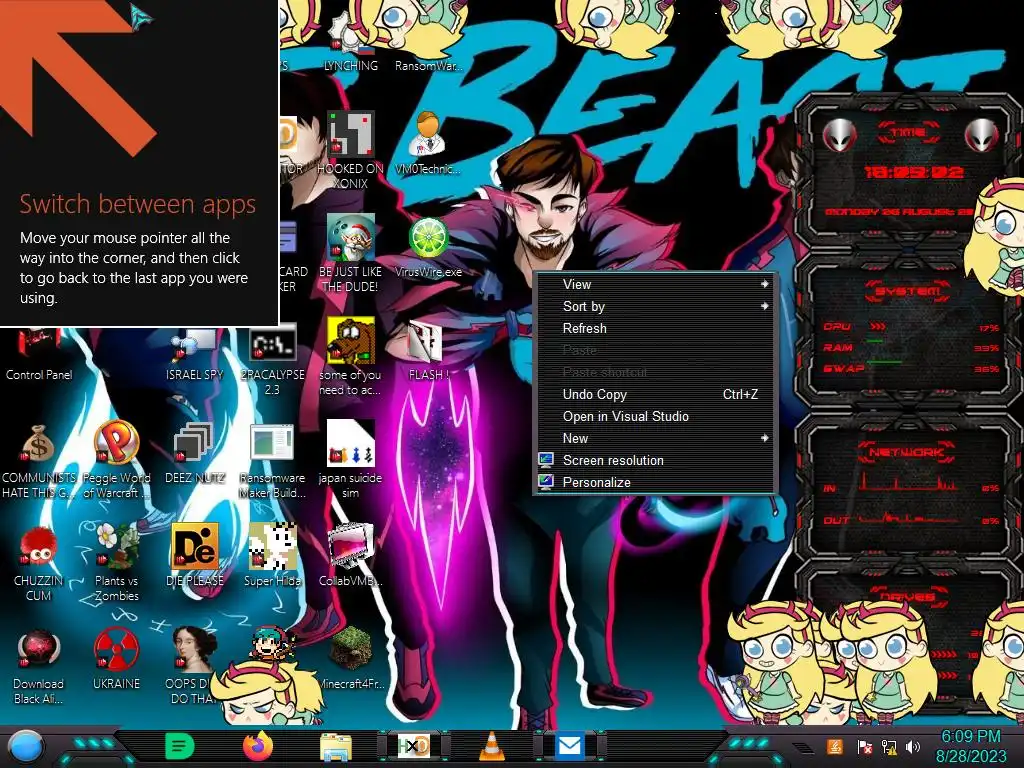1024x768 pixels.
Task: Open the FLASH ! desktop icon
Action: (428, 350)
